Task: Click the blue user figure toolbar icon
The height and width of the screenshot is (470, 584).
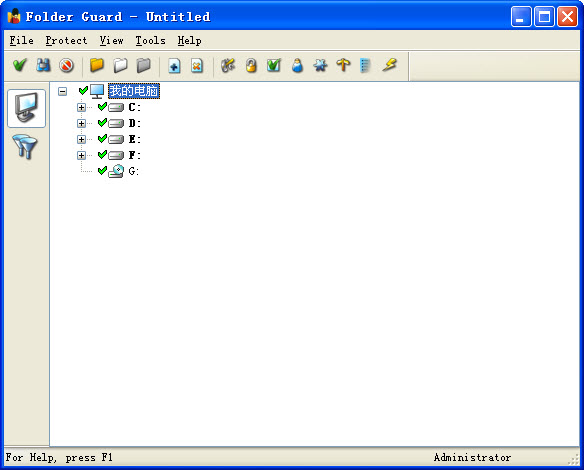Action: (297, 66)
